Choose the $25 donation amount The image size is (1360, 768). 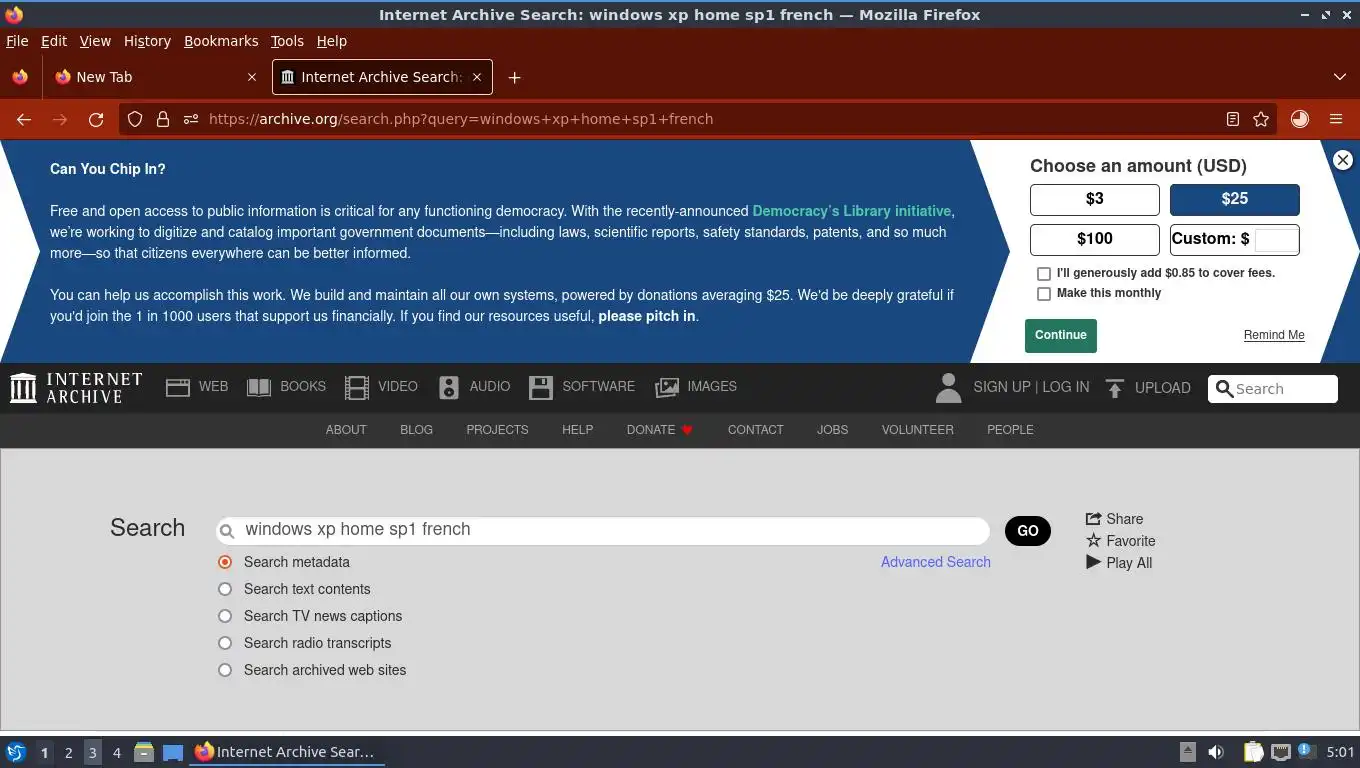coord(1235,199)
